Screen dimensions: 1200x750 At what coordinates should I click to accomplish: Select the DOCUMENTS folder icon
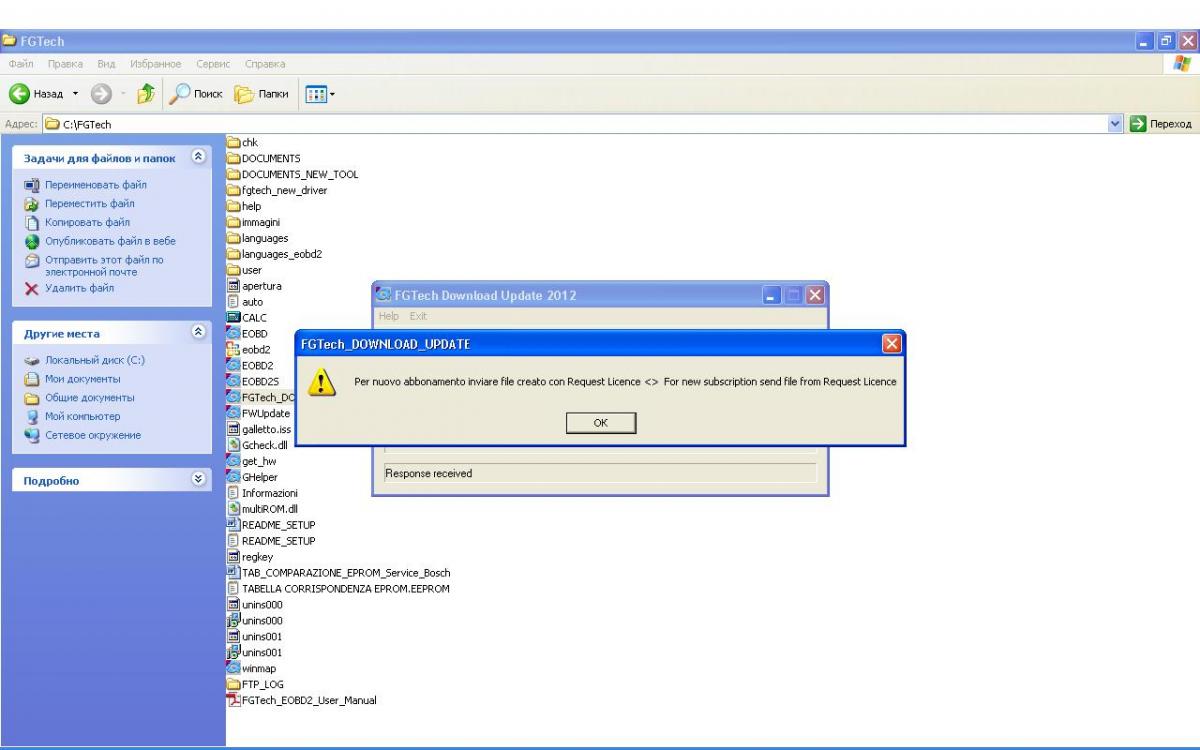click(x=235, y=158)
